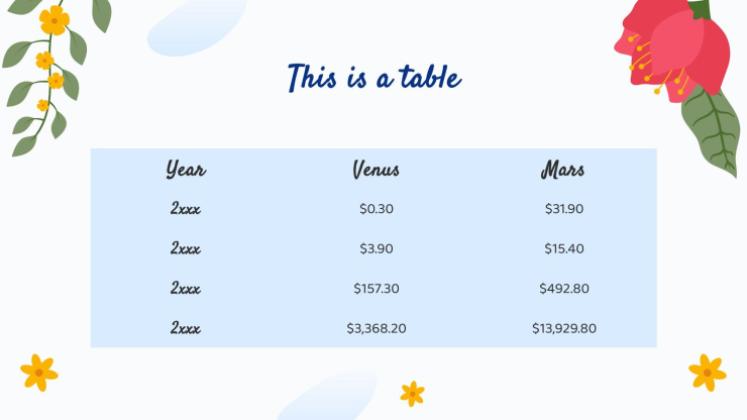Click the $0.30 Venus cell
This screenshot has height=420, width=747.
376,209
